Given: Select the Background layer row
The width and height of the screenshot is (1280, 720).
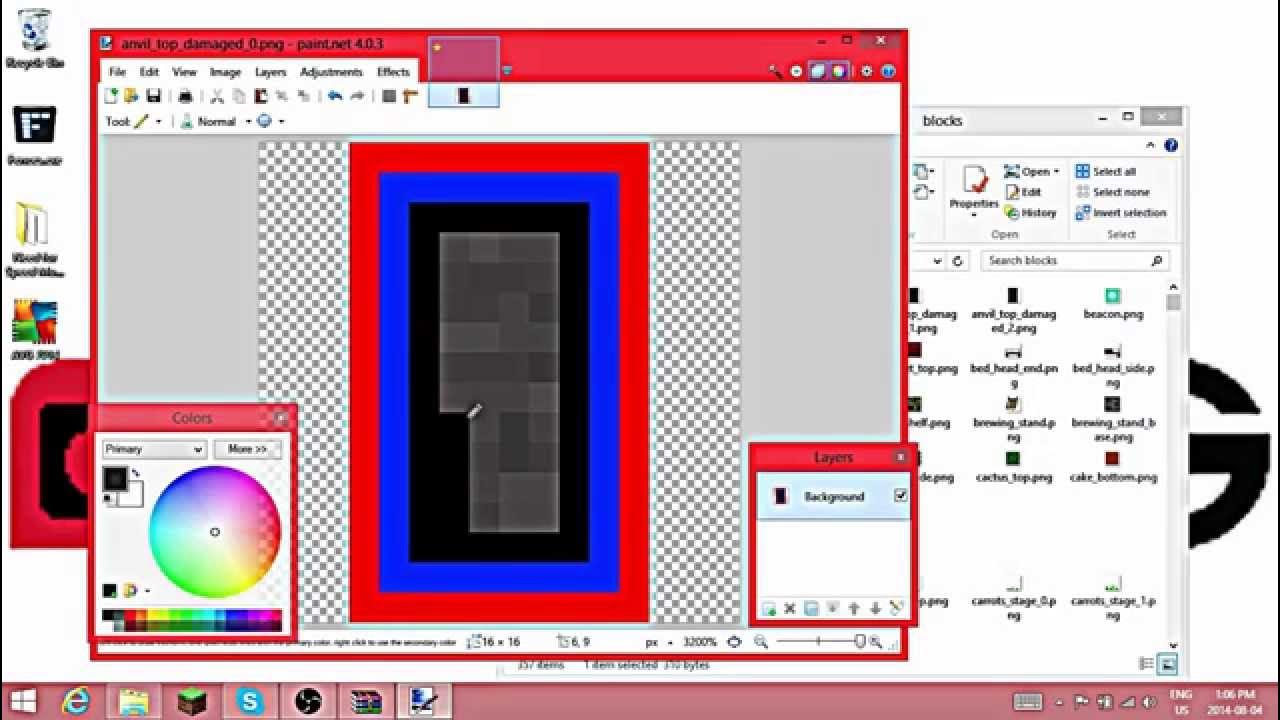Looking at the screenshot, I should click(834, 497).
